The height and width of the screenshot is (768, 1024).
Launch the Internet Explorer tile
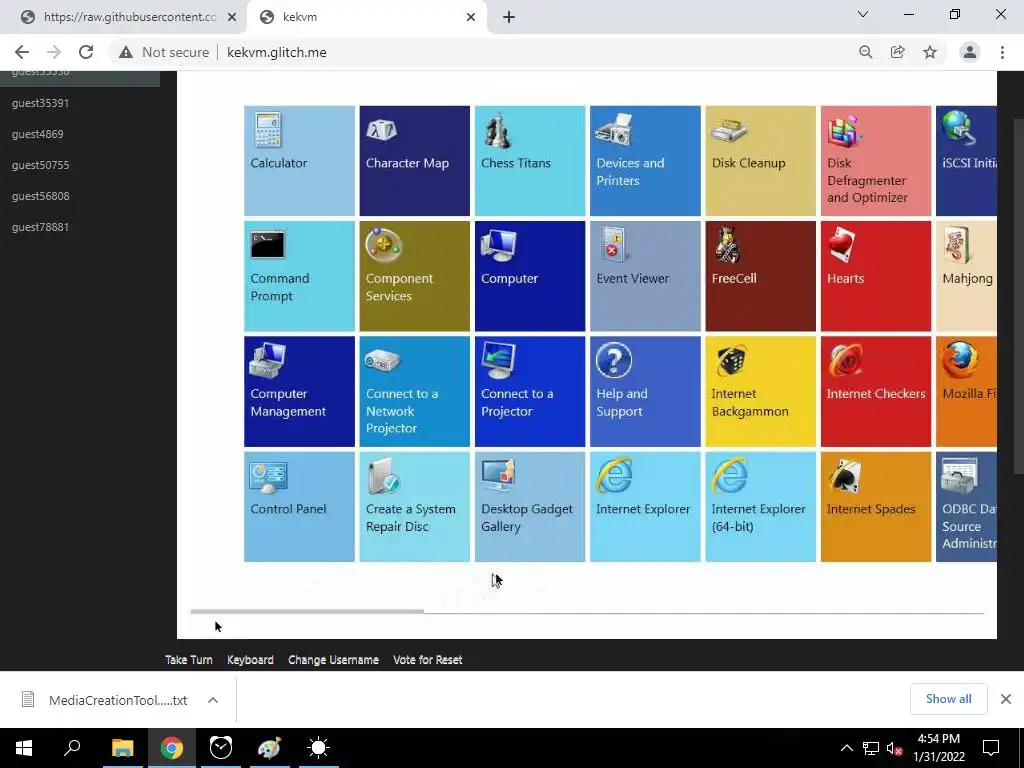coord(645,507)
